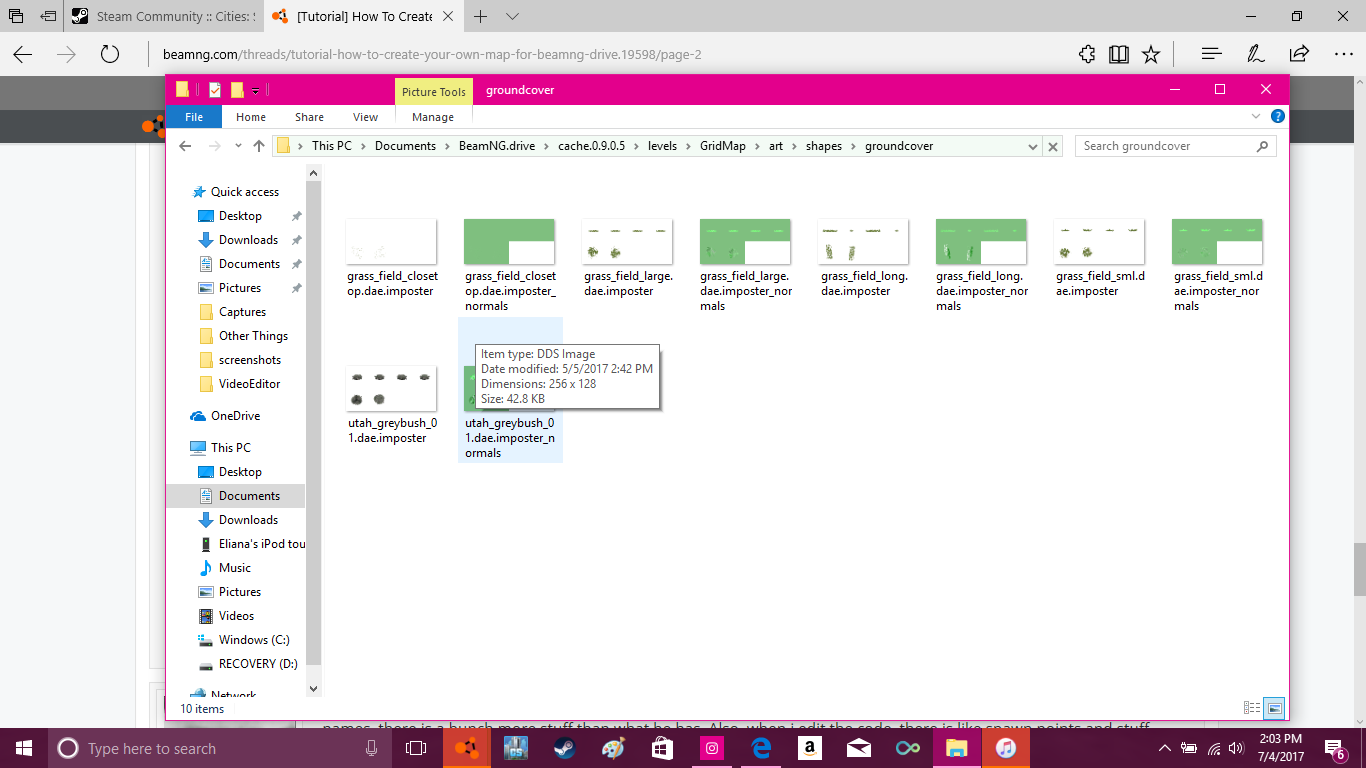Select utah_greybush_01.dae.imposter file thumbnail
Screen dimensions: 1366x768
391,388
